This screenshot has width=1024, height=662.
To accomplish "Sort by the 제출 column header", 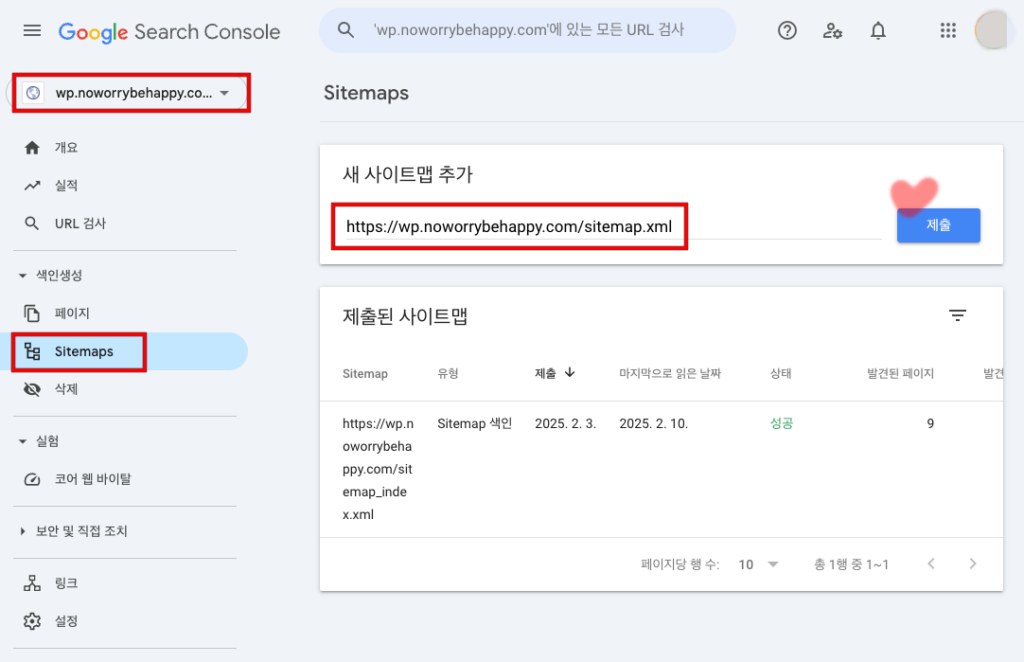I will click(545, 373).
